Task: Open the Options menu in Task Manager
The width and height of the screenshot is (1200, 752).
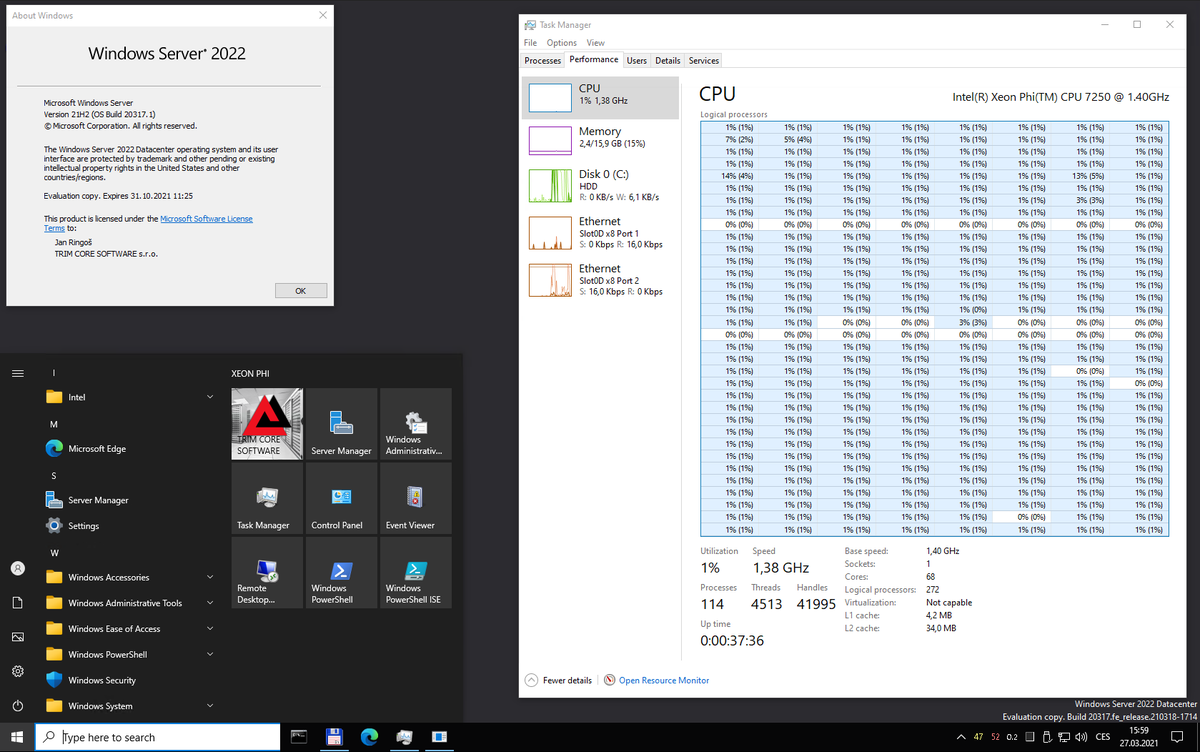Action: (562, 43)
